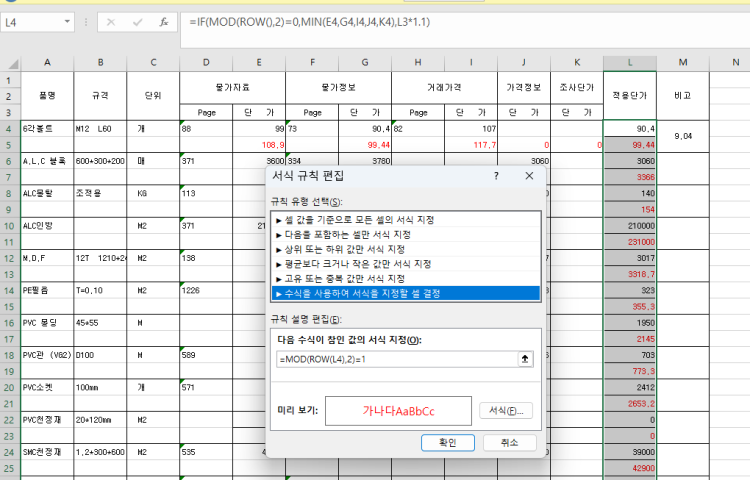Image resolution: width=750 pixels, height=480 pixels.
Task: Select rule type 셀 값을 기준으로 모든 셀의 서식 지정
Action: [406, 219]
